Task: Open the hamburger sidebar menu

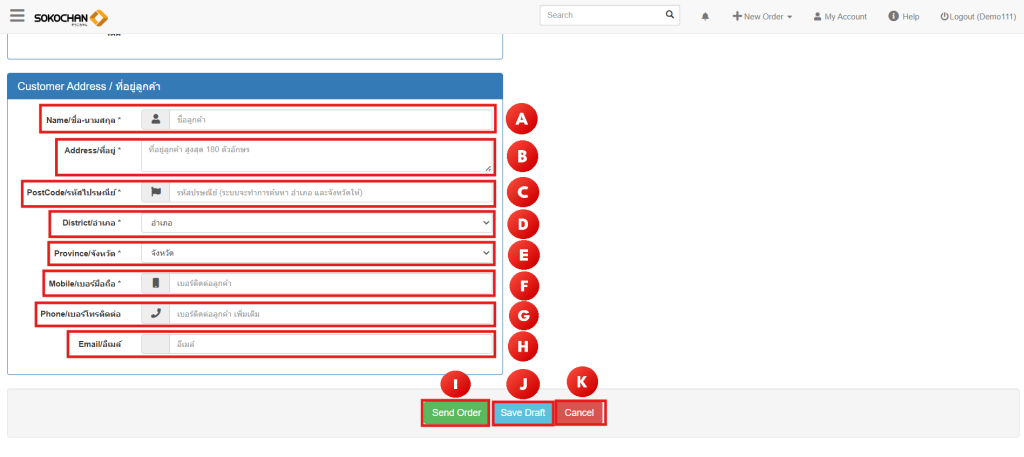Action: (x=17, y=16)
